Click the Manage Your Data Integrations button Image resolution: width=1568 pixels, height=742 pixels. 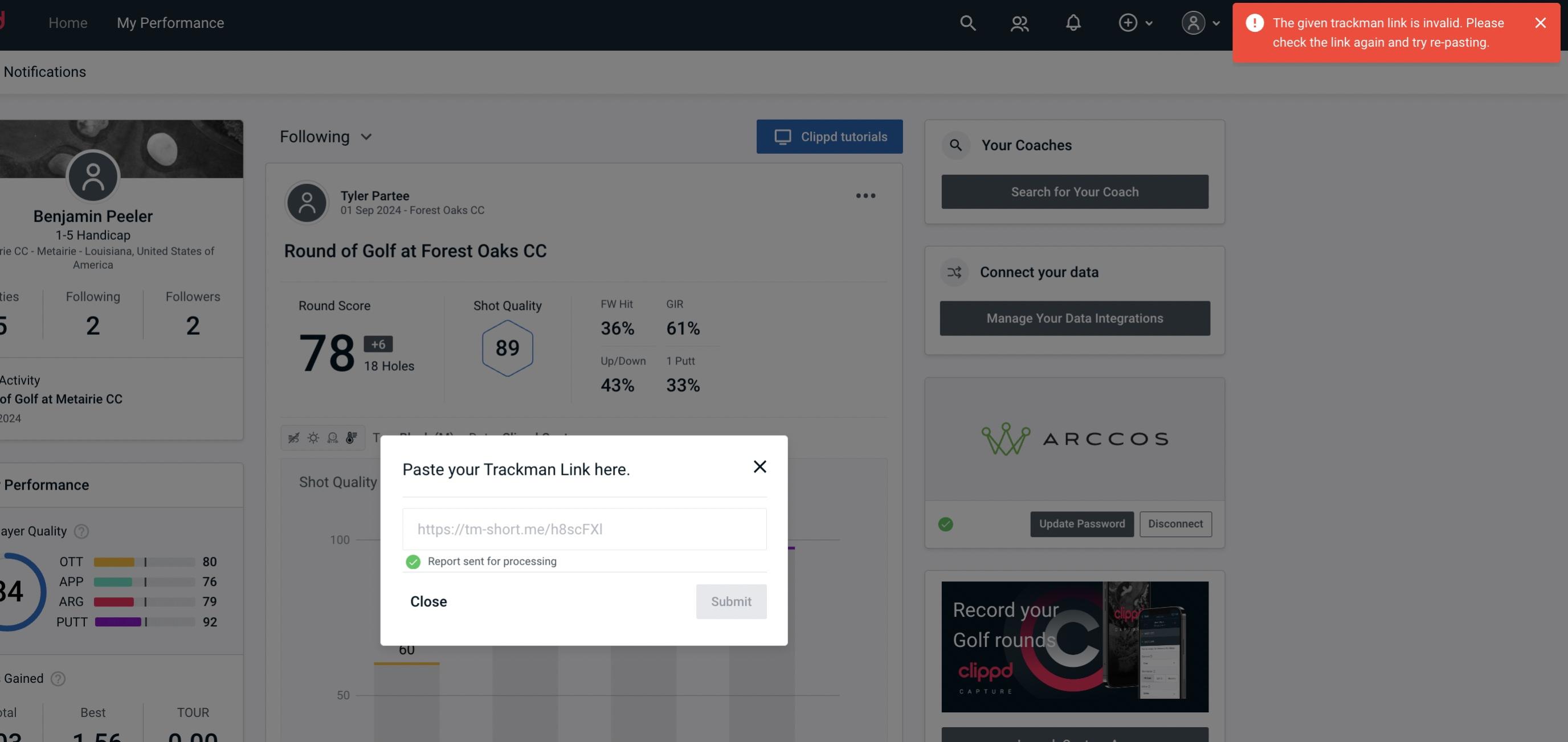click(1074, 318)
